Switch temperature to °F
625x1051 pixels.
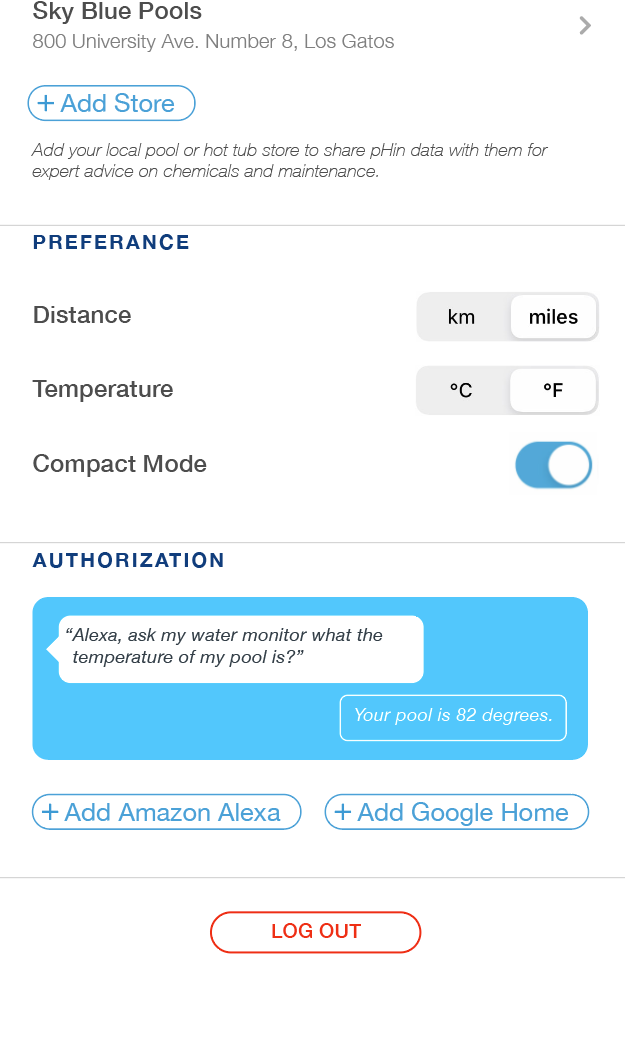point(553,391)
